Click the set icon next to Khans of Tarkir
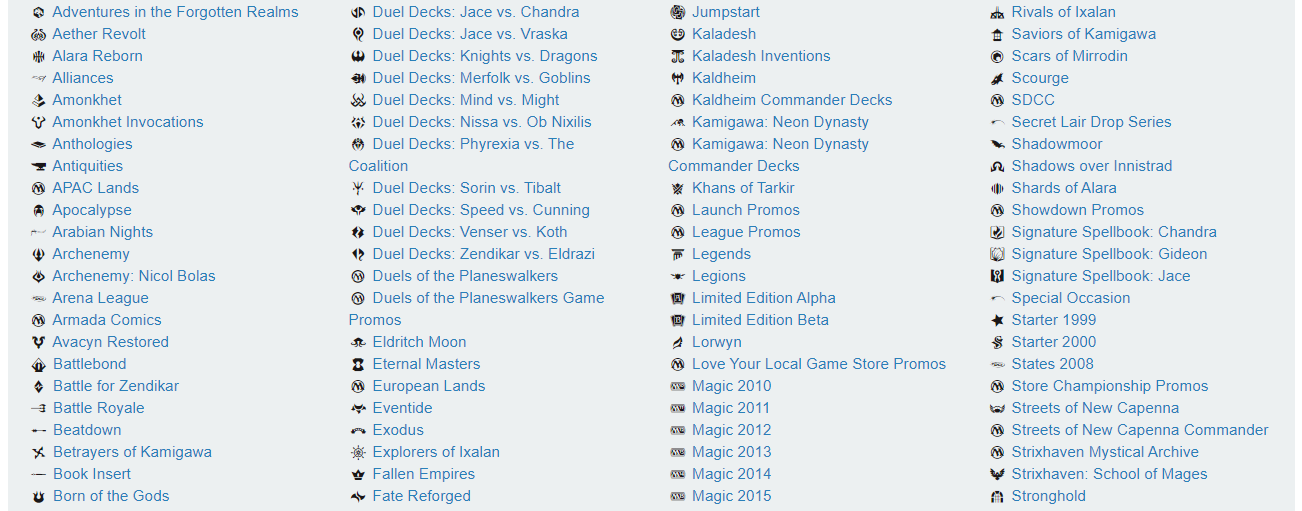This screenshot has width=1302, height=511. 678,188
